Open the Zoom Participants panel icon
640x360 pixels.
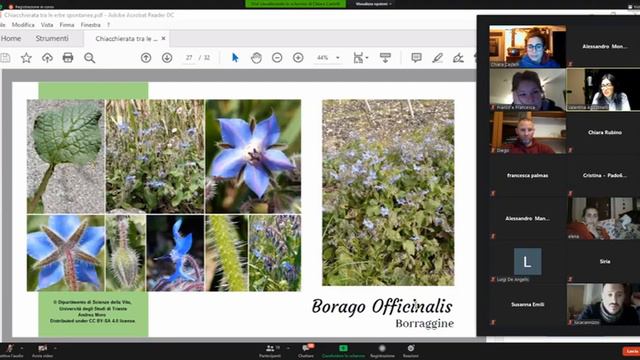270,348
